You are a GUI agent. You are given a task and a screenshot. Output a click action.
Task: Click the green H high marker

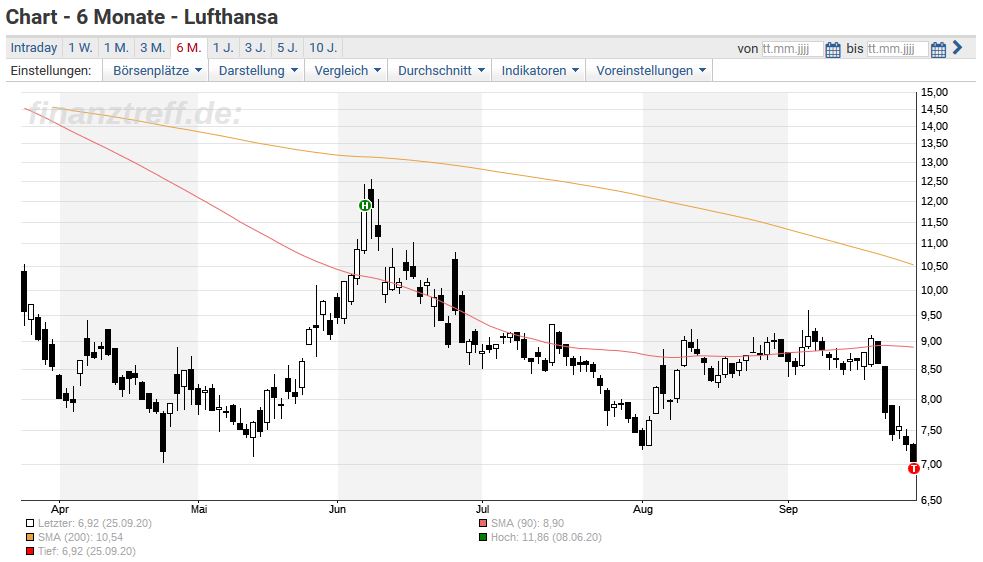tap(364, 205)
